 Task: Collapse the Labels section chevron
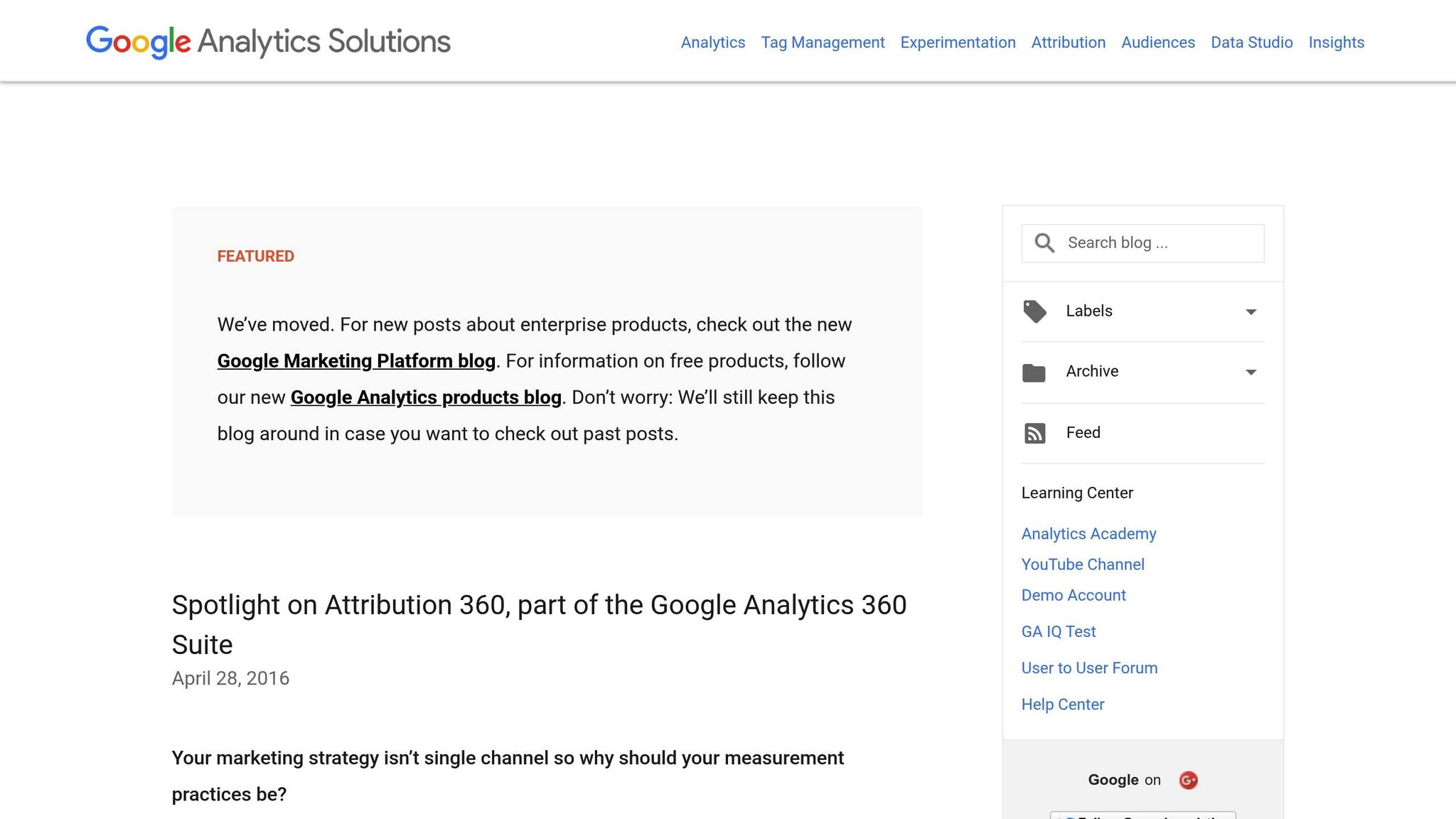click(1250, 311)
